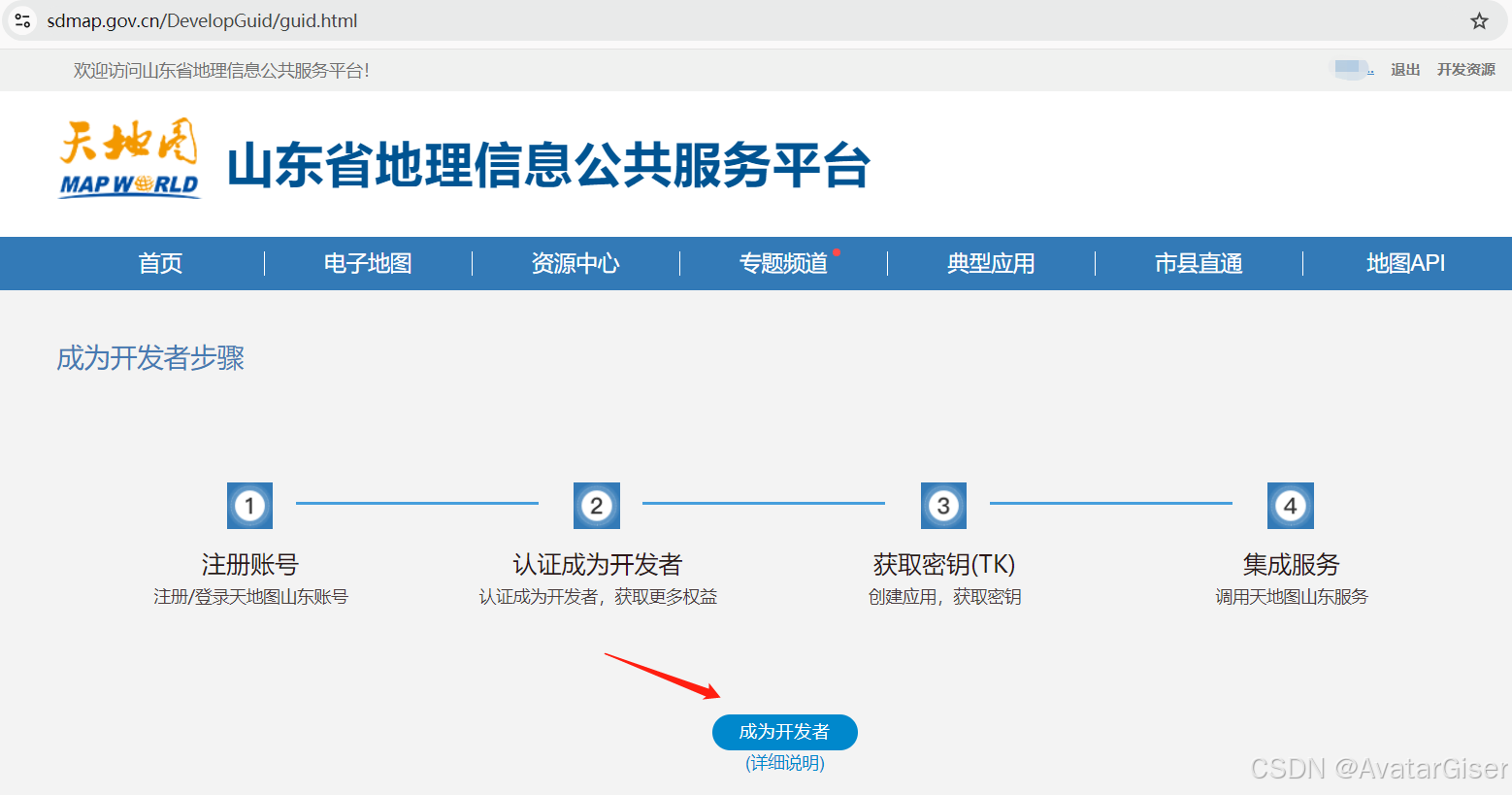The height and width of the screenshot is (795, 1512).
Task: Click the text 调用天地图山东服务
Action: [1291, 597]
